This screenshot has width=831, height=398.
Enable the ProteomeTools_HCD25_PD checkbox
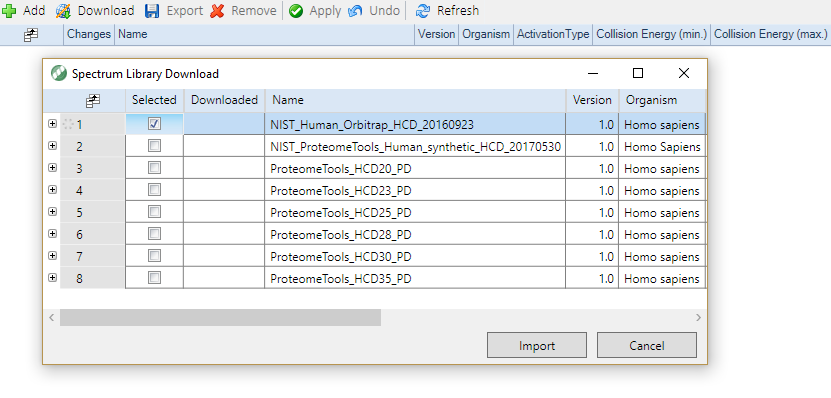154,212
